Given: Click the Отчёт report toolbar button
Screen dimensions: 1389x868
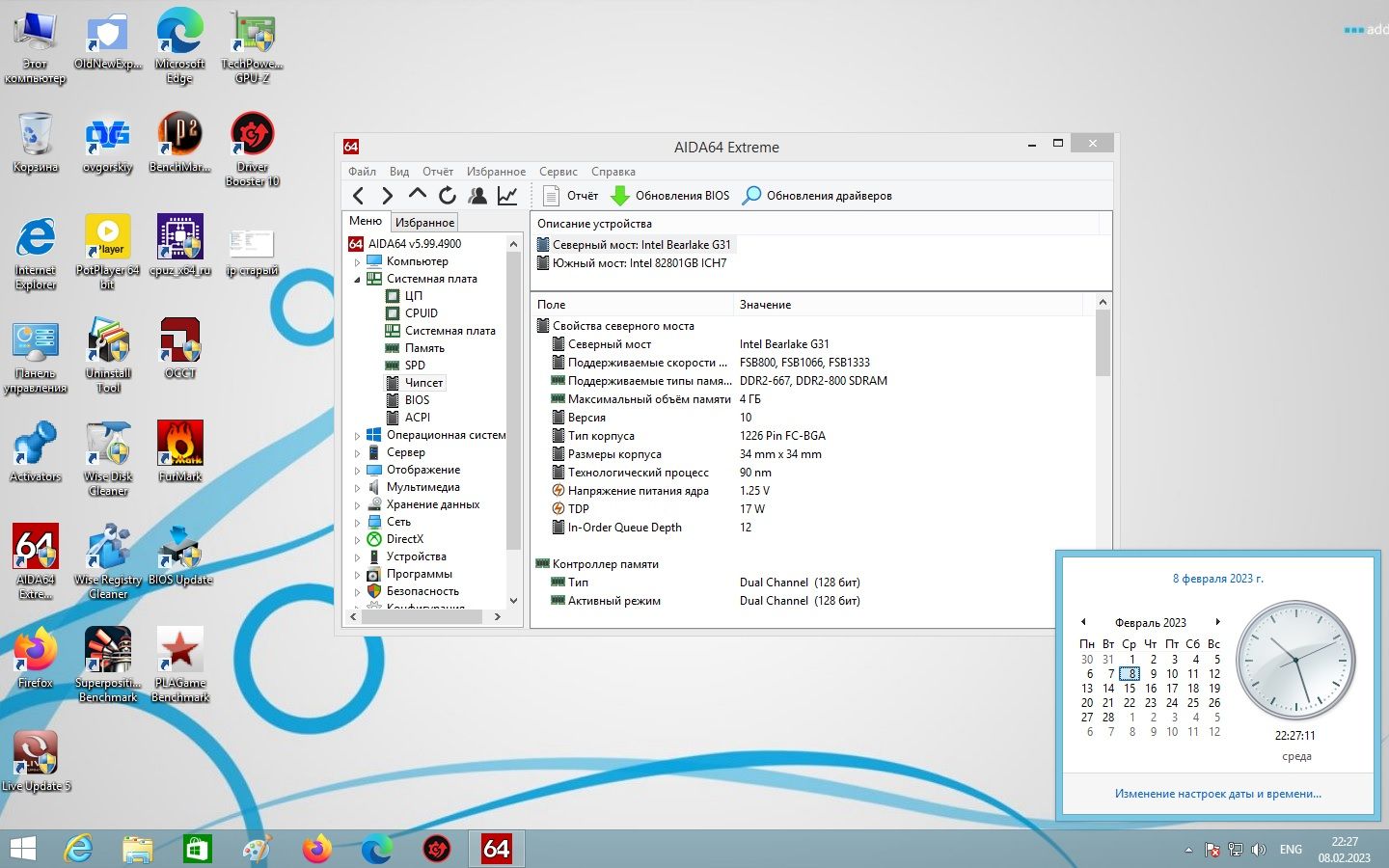Looking at the screenshot, I should point(571,196).
